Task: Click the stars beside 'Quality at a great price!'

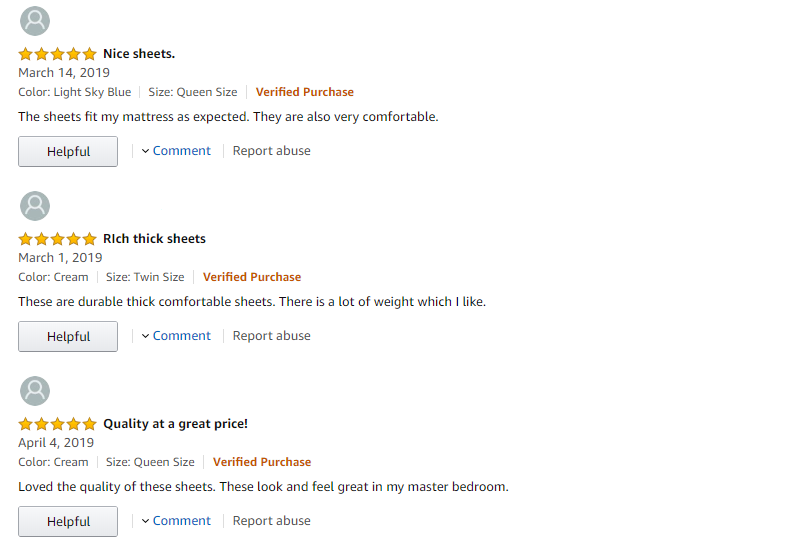Action: pyautogui.click(x=57, y=424)
